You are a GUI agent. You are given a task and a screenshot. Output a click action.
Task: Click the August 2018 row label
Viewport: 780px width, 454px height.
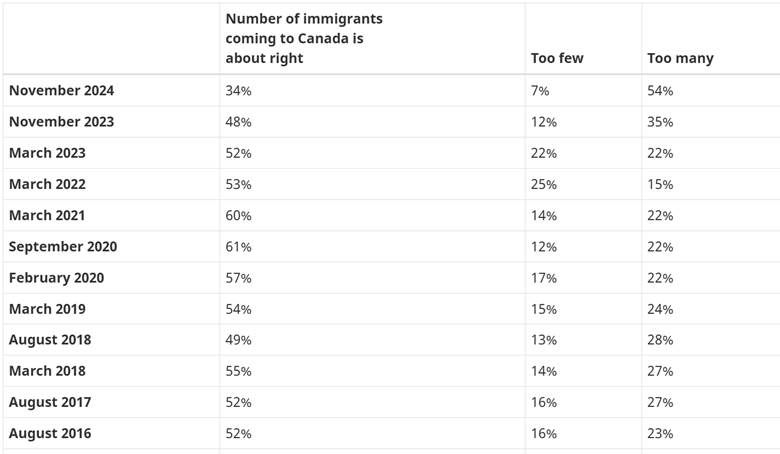pos(50,339)
